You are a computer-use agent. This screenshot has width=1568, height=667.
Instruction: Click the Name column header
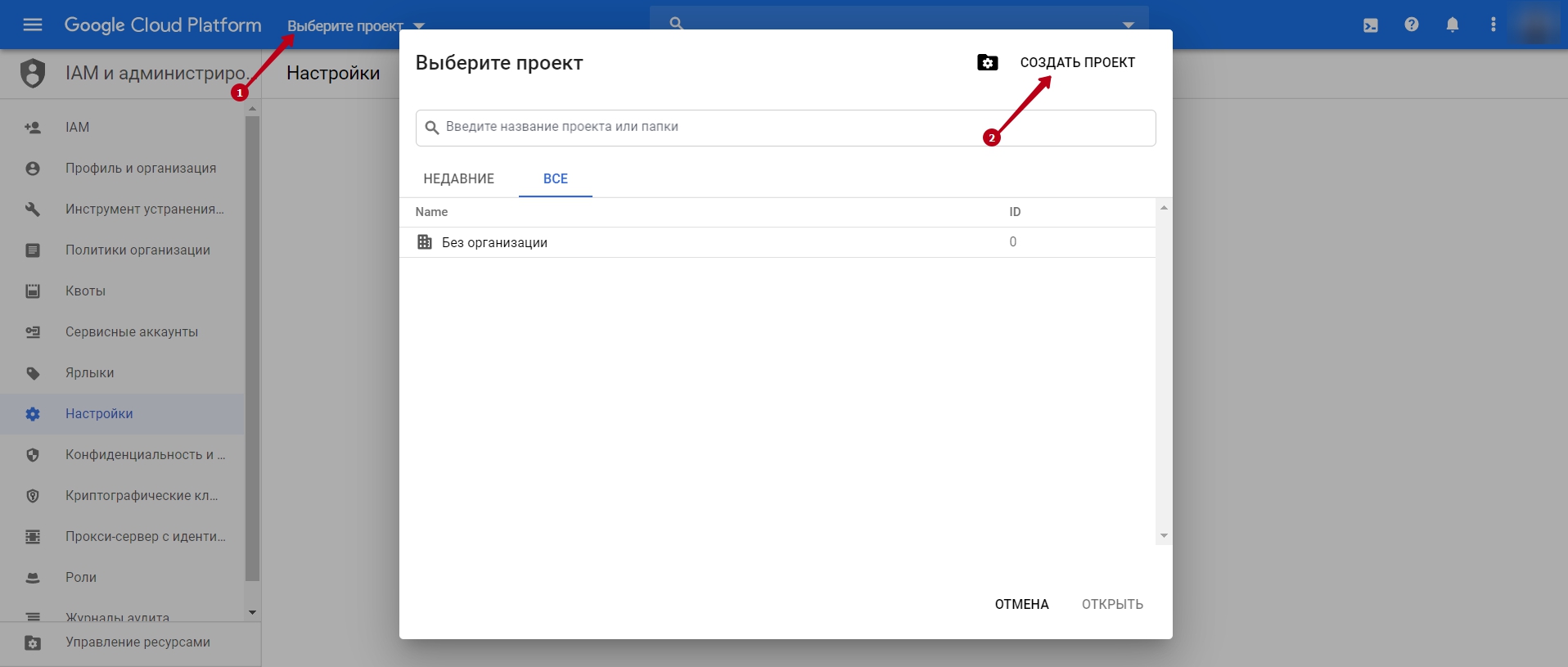click(431, 212)
